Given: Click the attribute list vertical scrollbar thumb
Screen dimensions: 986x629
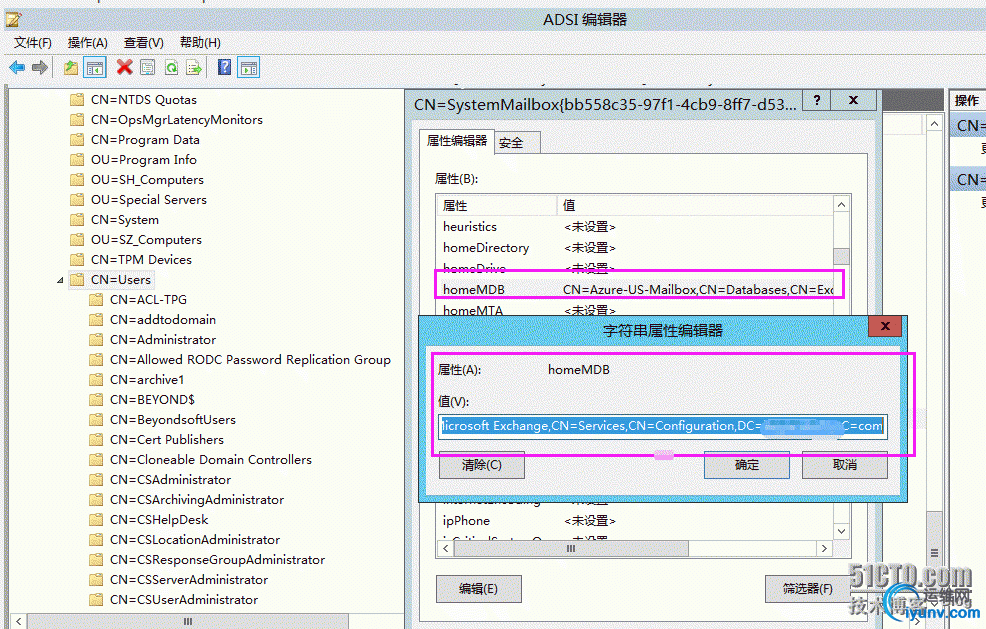Looking at the screenshot, I should coord(841,256).
